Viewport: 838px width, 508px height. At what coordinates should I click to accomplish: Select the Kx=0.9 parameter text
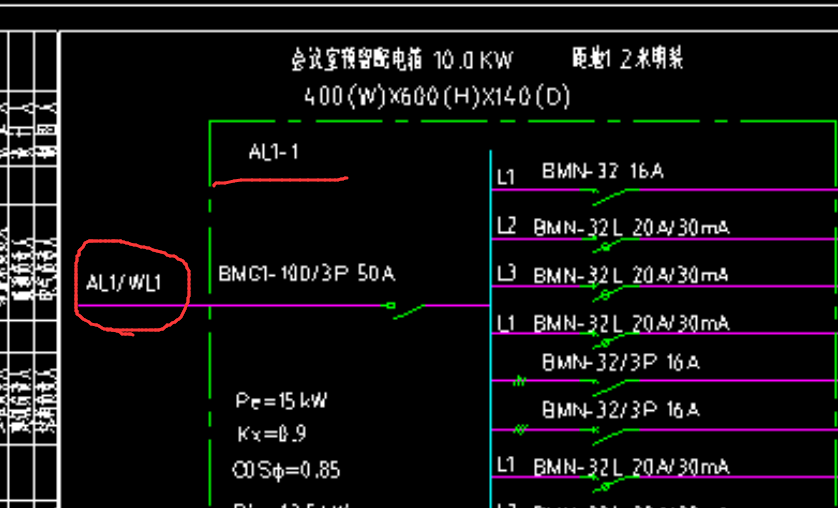click(272, 433)
